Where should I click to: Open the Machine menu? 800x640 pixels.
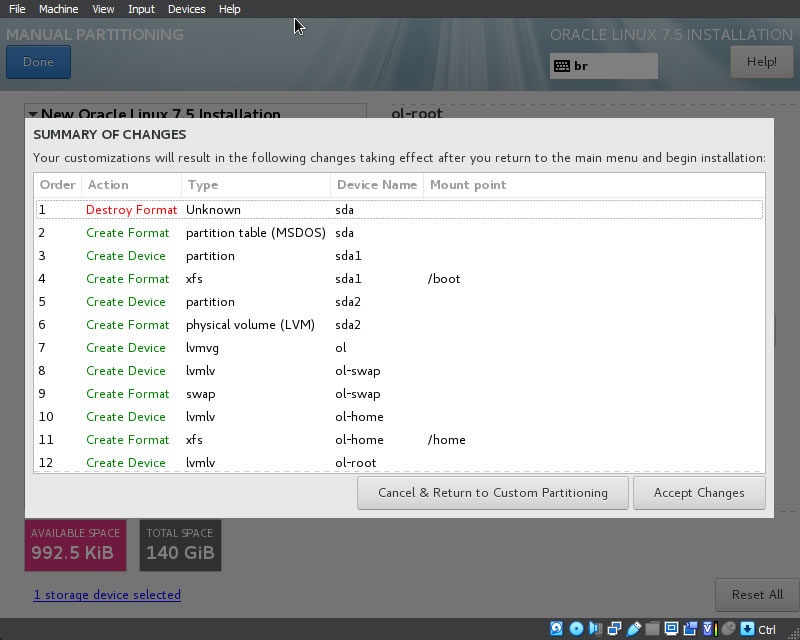point(59,9)
